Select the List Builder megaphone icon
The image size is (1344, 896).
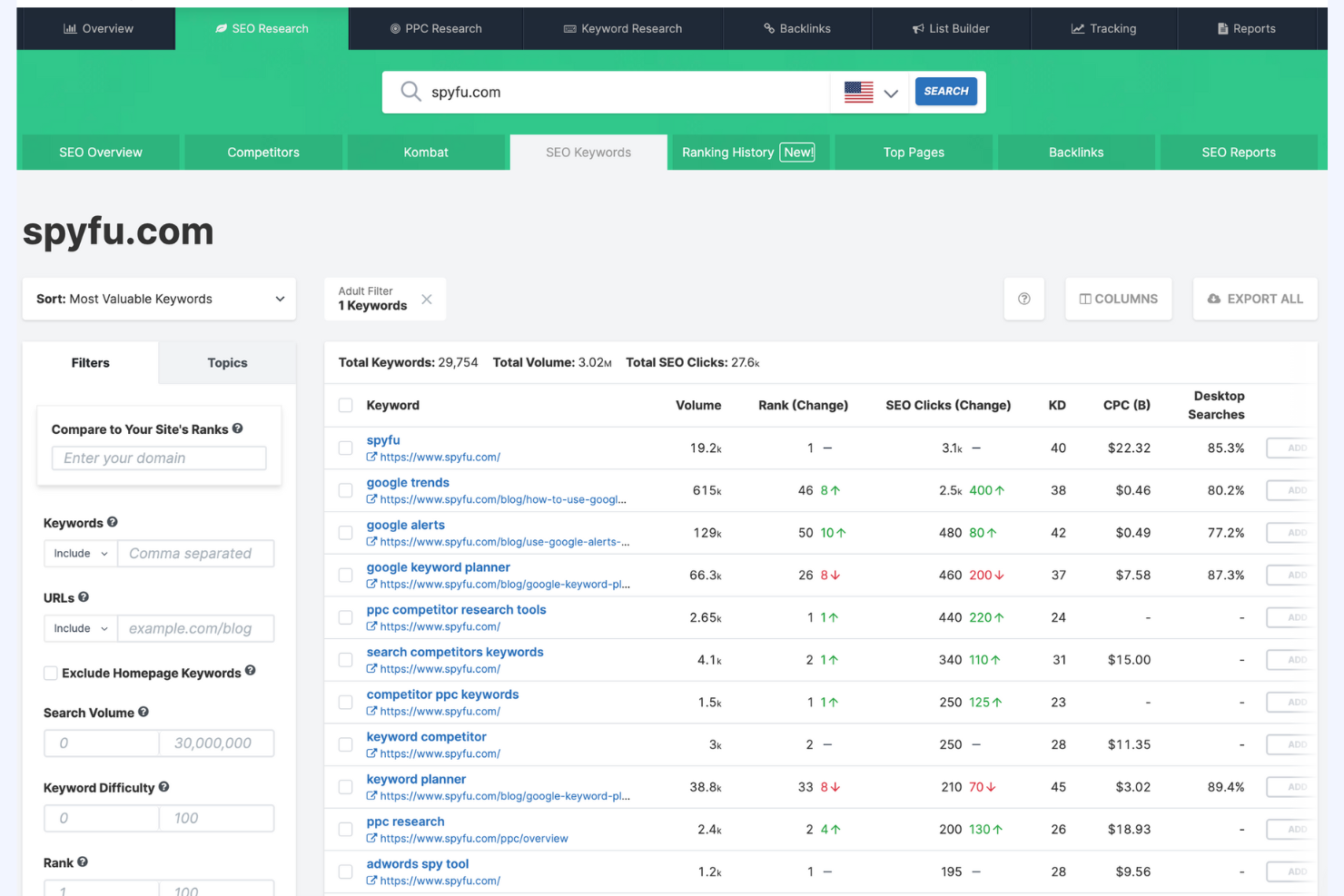(918, 28)
